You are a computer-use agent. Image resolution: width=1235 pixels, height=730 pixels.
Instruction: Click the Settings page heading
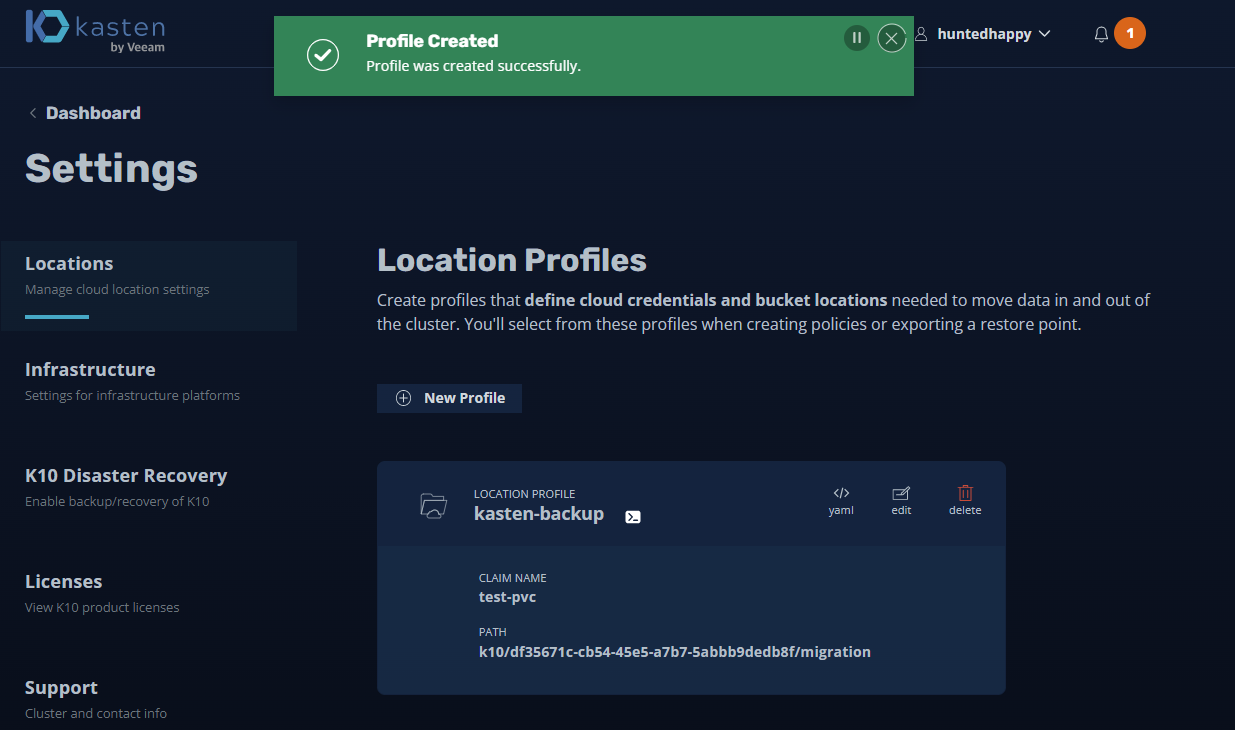click(111, 168)
